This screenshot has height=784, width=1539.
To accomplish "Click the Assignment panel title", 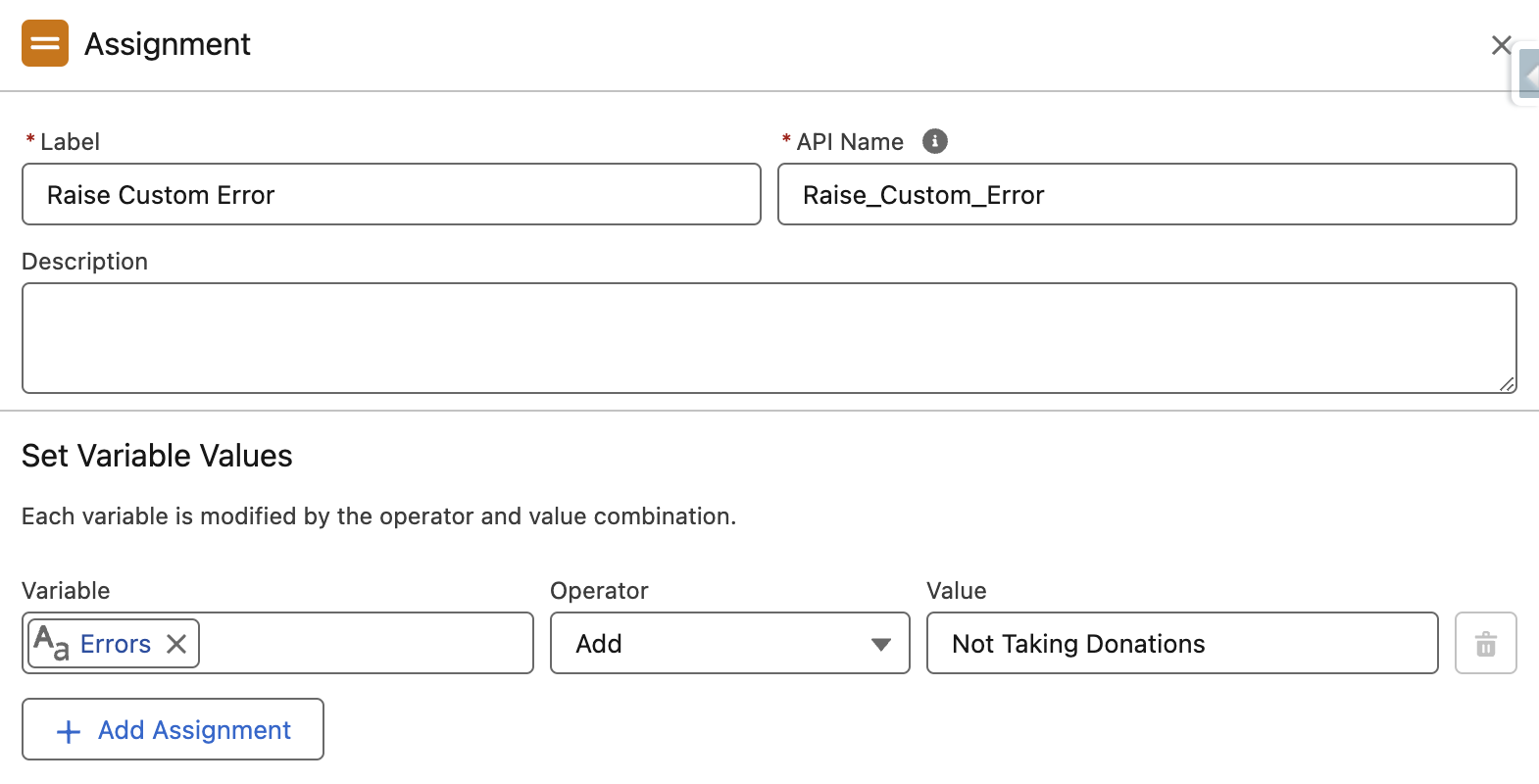I will pyautogui.click(x=168, y=44).
